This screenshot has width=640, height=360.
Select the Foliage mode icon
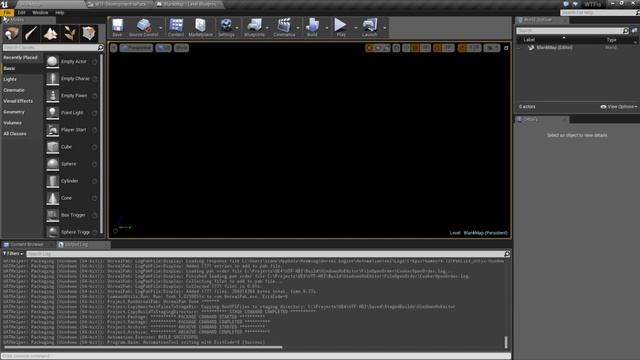pos(69,33)
